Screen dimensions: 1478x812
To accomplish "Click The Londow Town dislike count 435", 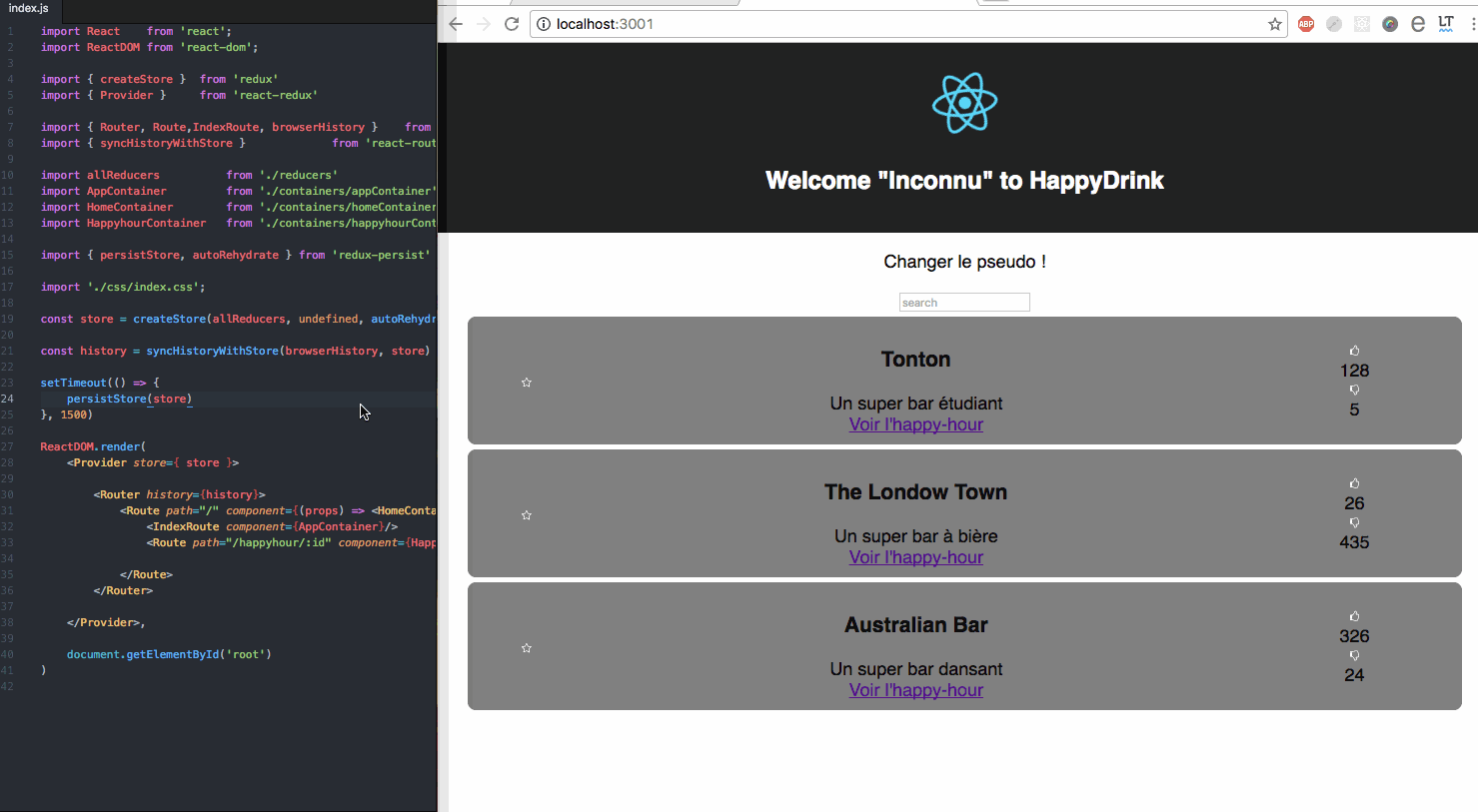I will (x=1354, y=542).
